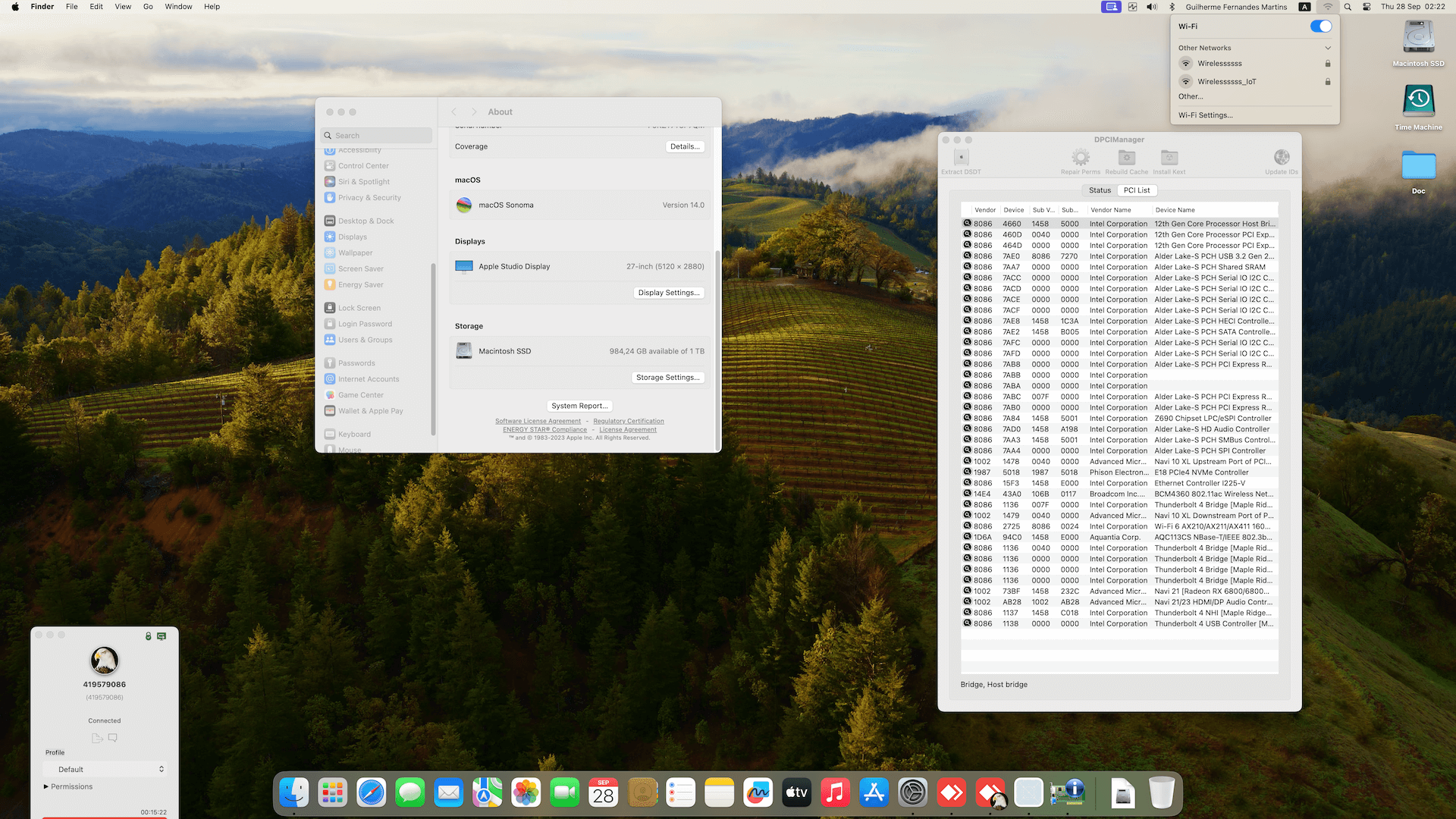Viewport: 1456px width, 819px height.
Task: Collapse the Other Networks section chevron
Action: tap(1327, 48)
